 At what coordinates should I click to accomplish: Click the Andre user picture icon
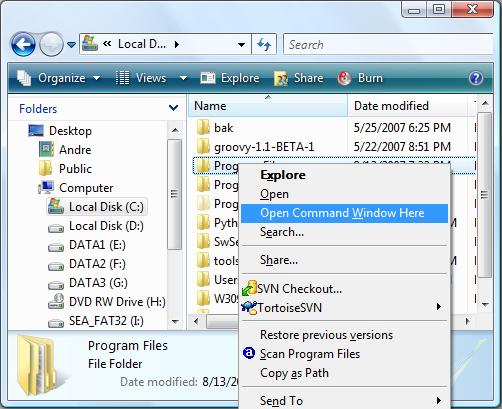(46, 149)
